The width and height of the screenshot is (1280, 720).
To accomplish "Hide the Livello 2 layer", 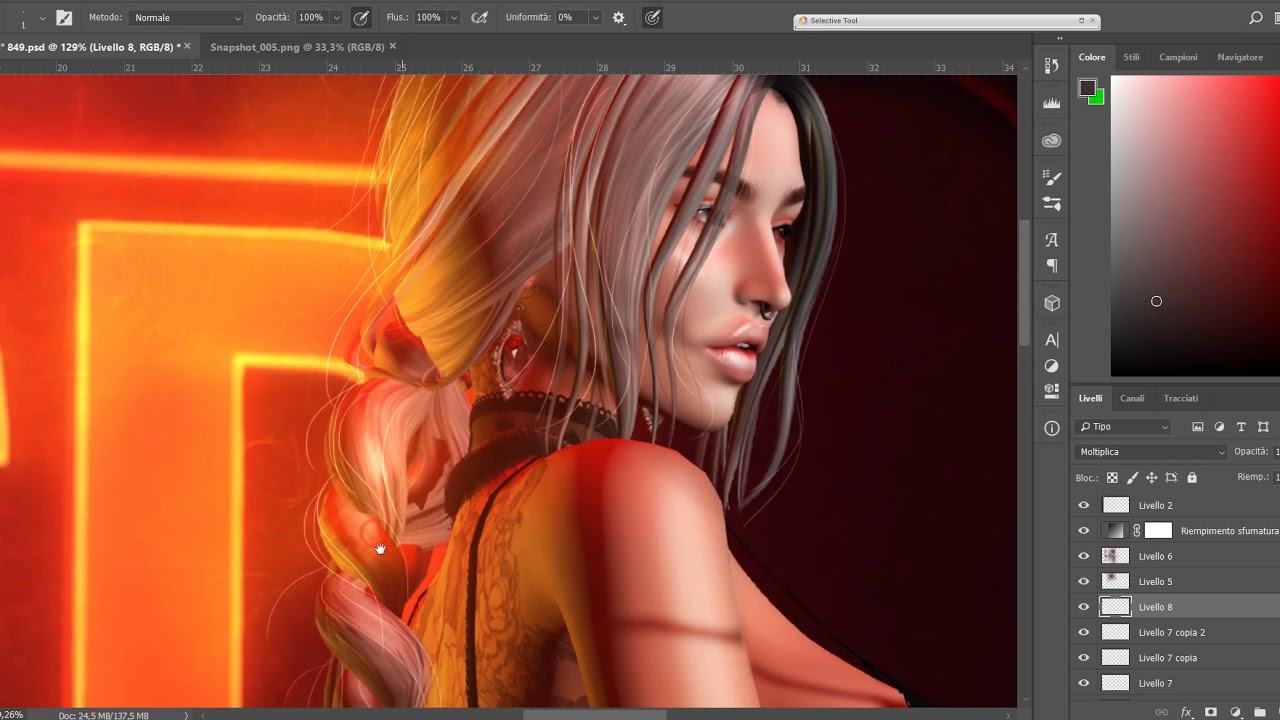I will [1083, 505].
